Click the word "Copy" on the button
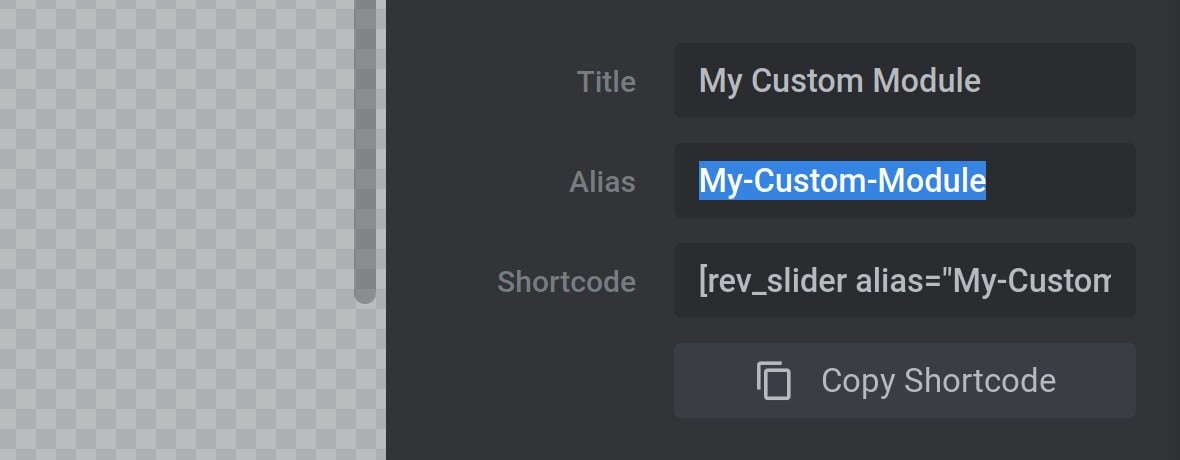 858,382
